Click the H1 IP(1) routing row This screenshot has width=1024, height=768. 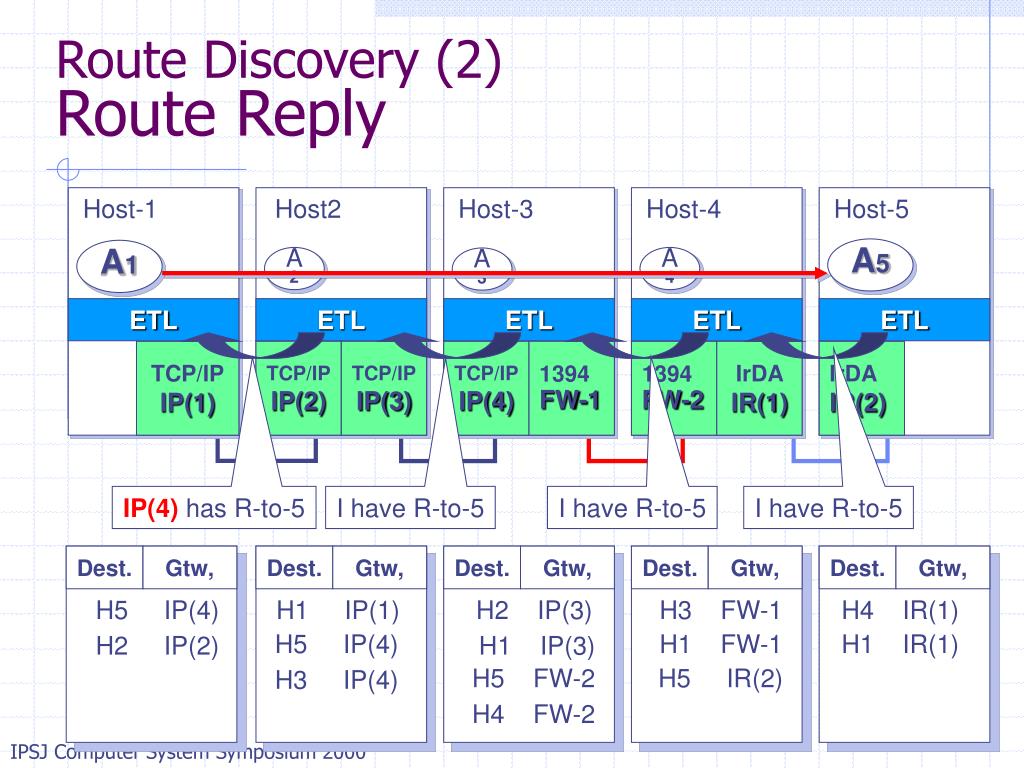coord(338,611)
